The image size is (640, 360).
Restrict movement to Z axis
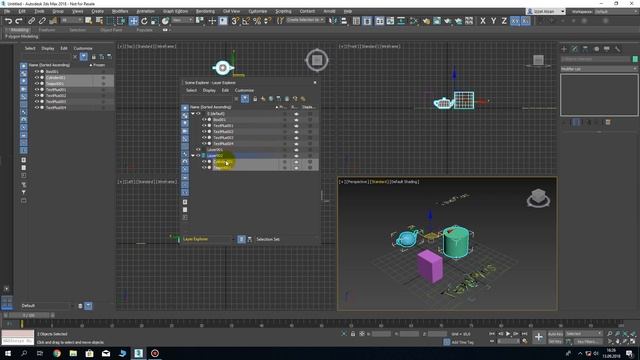(x=504, y=21)
